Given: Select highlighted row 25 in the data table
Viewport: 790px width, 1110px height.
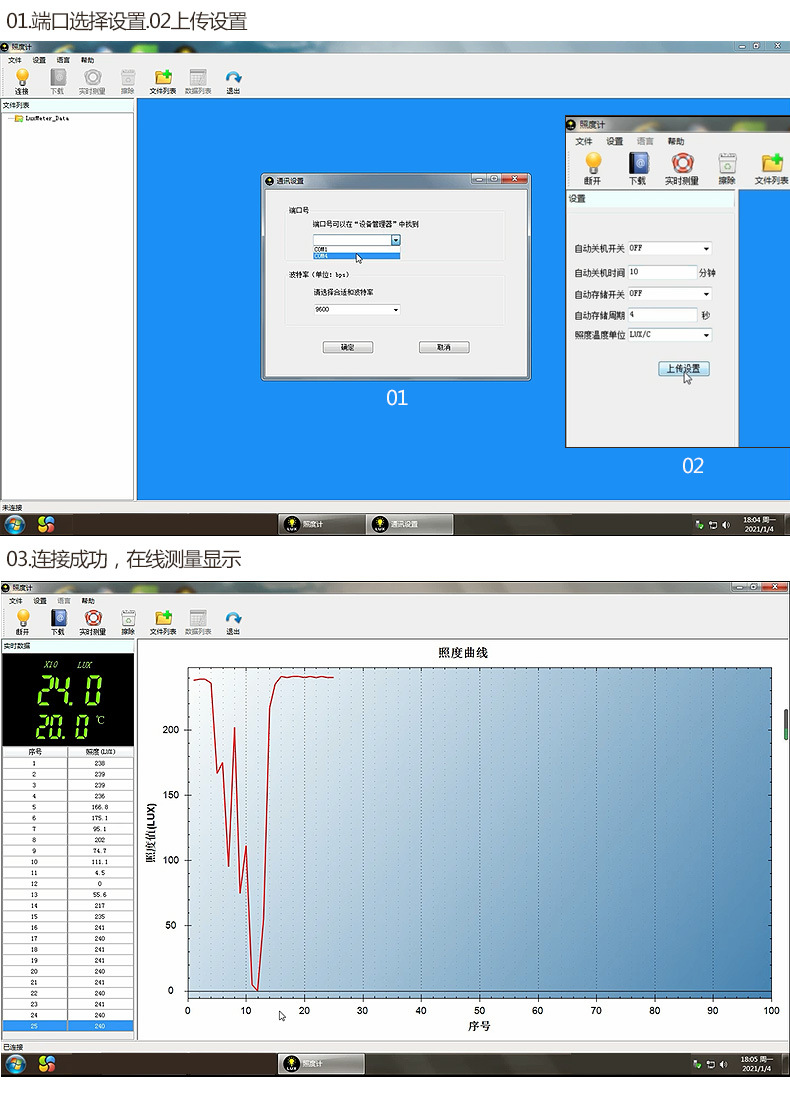Looking at the screenshot, I should coord(68,1026).
